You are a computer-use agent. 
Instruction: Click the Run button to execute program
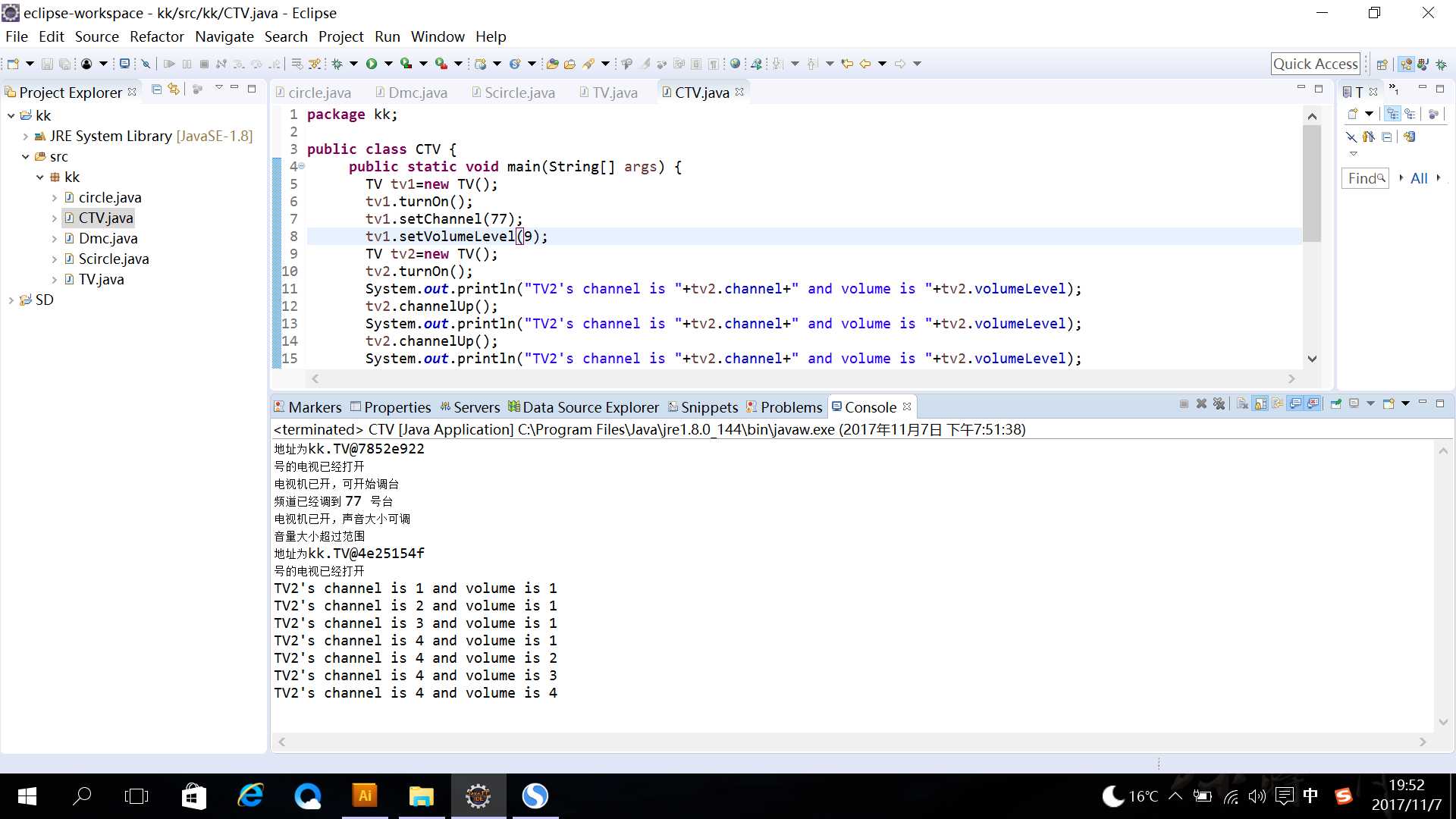370,63
